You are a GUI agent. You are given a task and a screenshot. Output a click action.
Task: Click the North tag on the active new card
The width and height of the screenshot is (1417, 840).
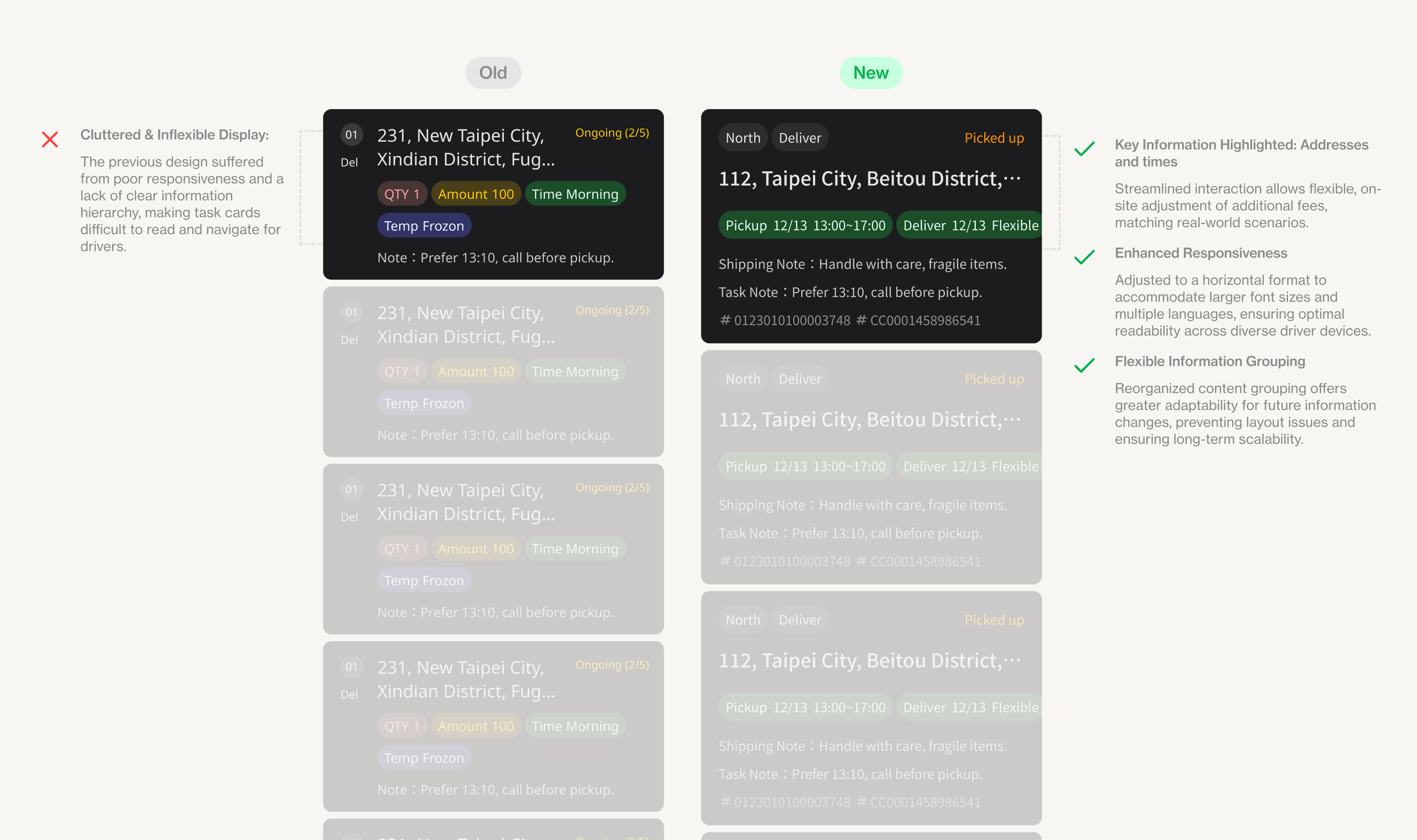[x=742, y=137]
